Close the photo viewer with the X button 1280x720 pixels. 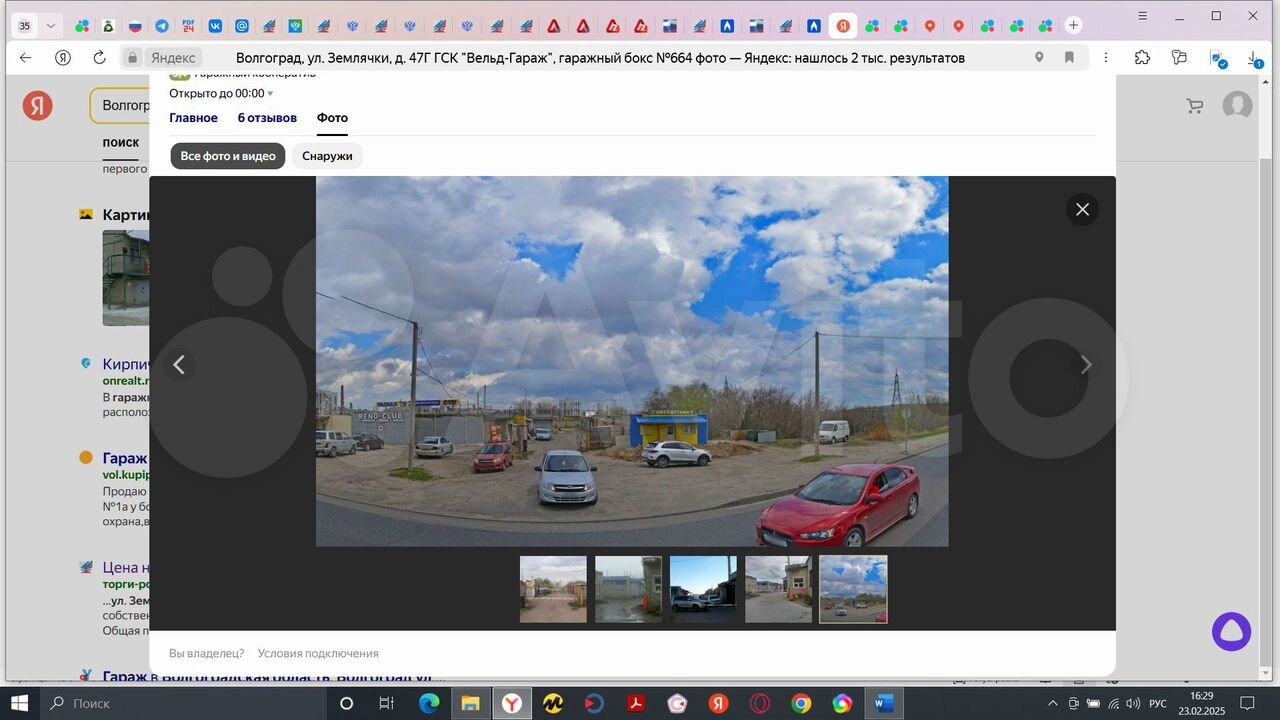pos(1082,209)
